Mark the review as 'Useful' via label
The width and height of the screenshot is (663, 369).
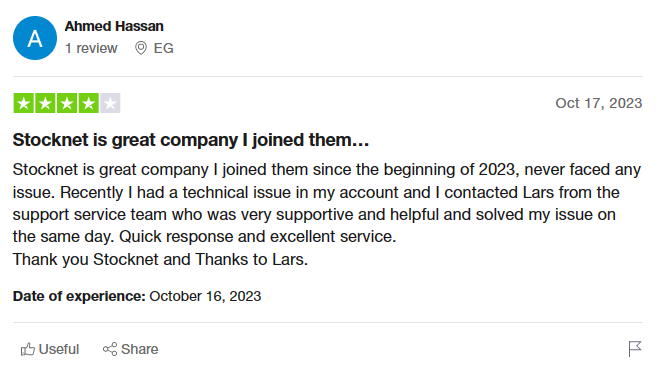[x=59, y=349]
